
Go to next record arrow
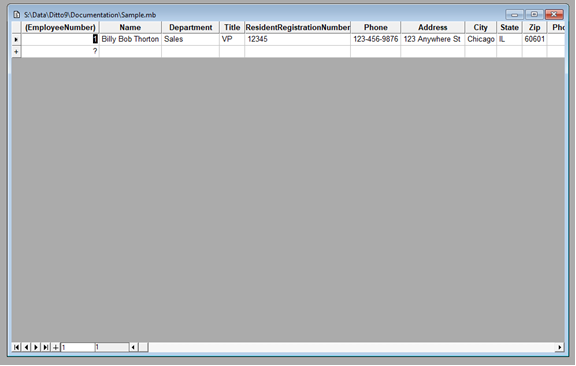pyautogui.click(x=36, y=347)
